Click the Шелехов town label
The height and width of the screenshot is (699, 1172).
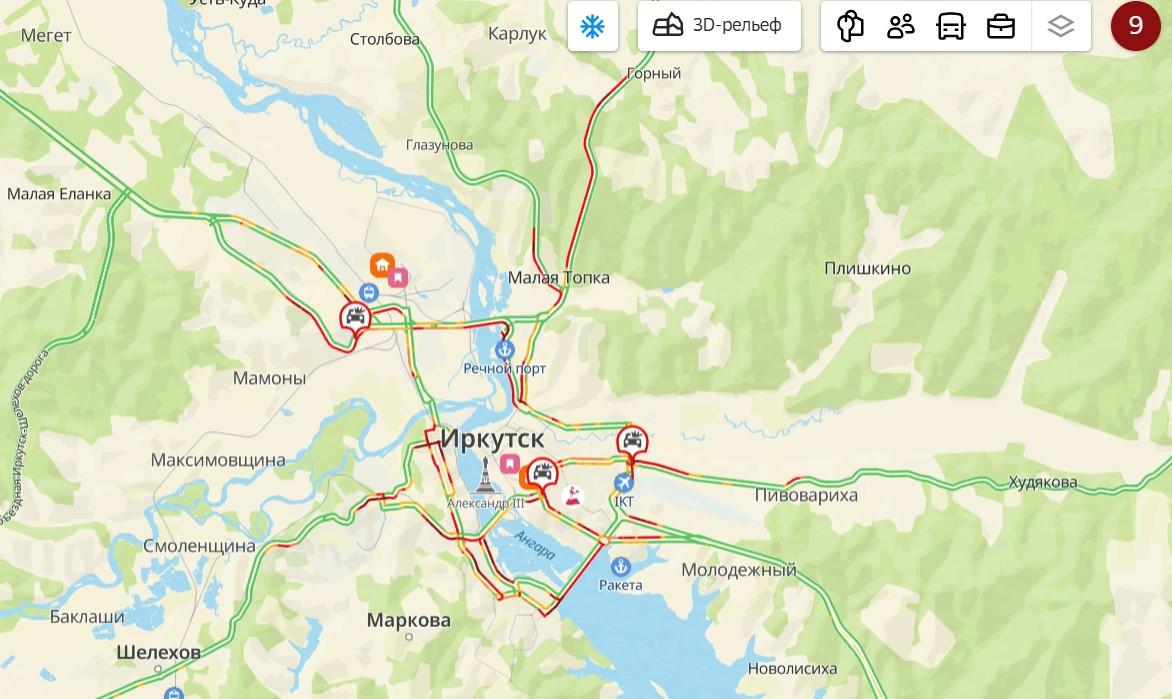coord(158,653)
